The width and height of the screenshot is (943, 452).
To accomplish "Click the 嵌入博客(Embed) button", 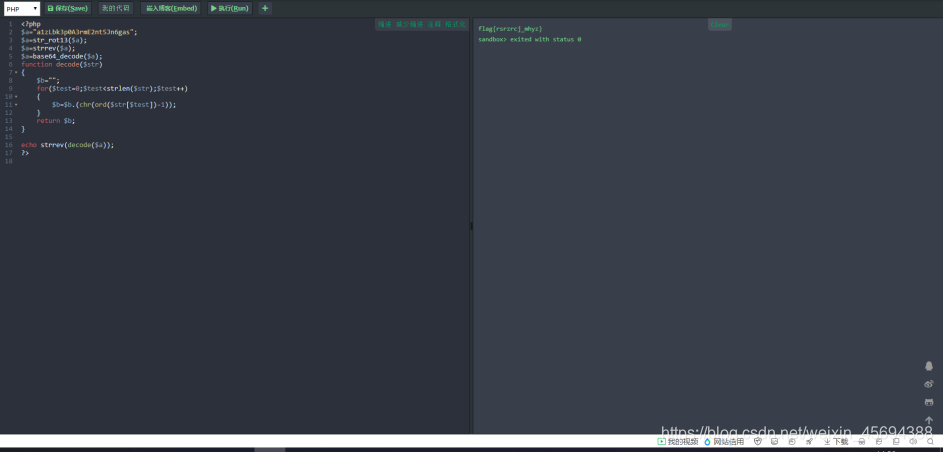I will point(171,8).
